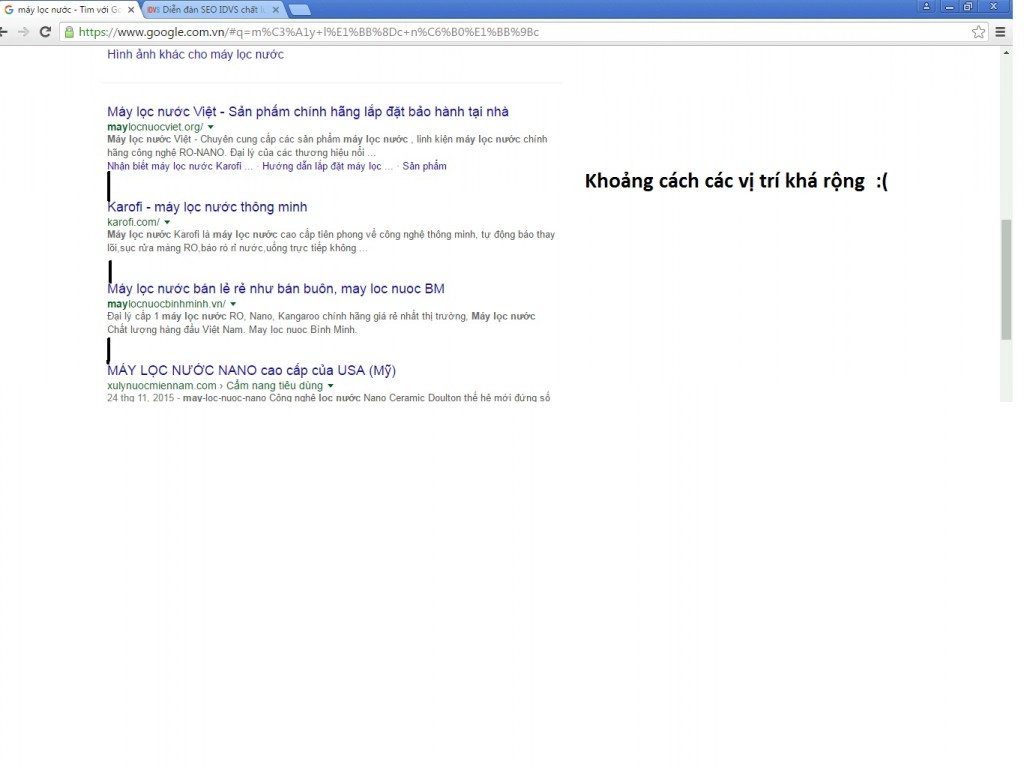Viewport: 1024px width, 768px height.
Task: Switch to the 'máy lọc nước' Google tab
Action: 69,10
